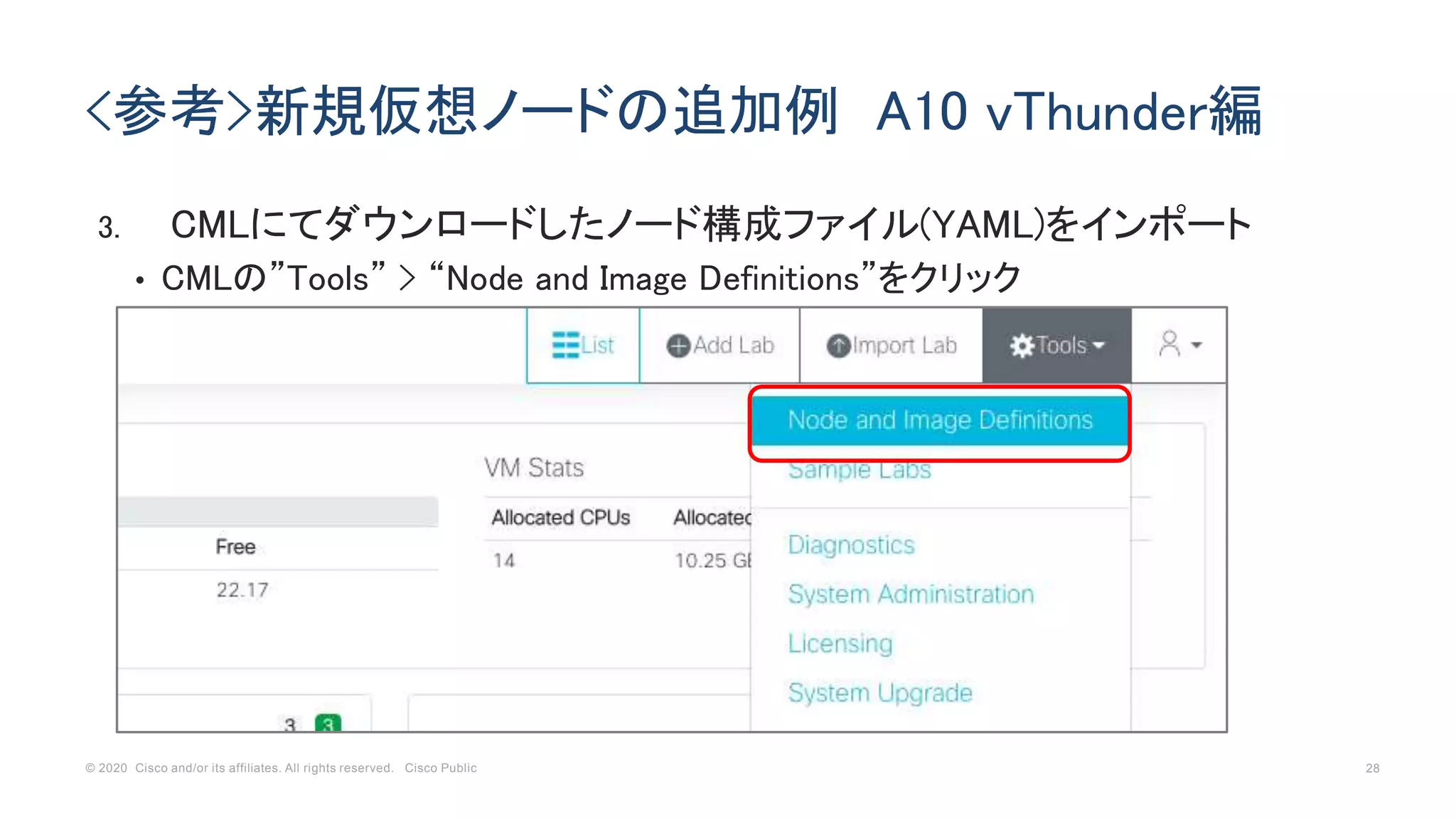The height and width of the screenshot is (819, 1456).
Task: Click the List button label
Action: click(597, 346)
